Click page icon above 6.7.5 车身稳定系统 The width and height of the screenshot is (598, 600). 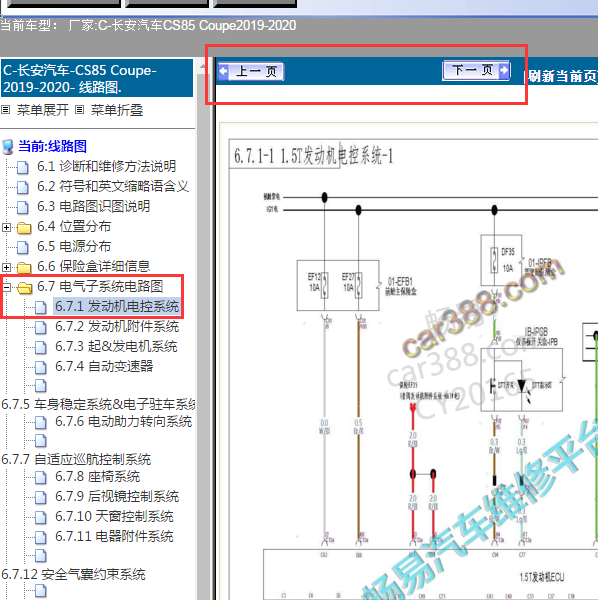click(41, 386)
